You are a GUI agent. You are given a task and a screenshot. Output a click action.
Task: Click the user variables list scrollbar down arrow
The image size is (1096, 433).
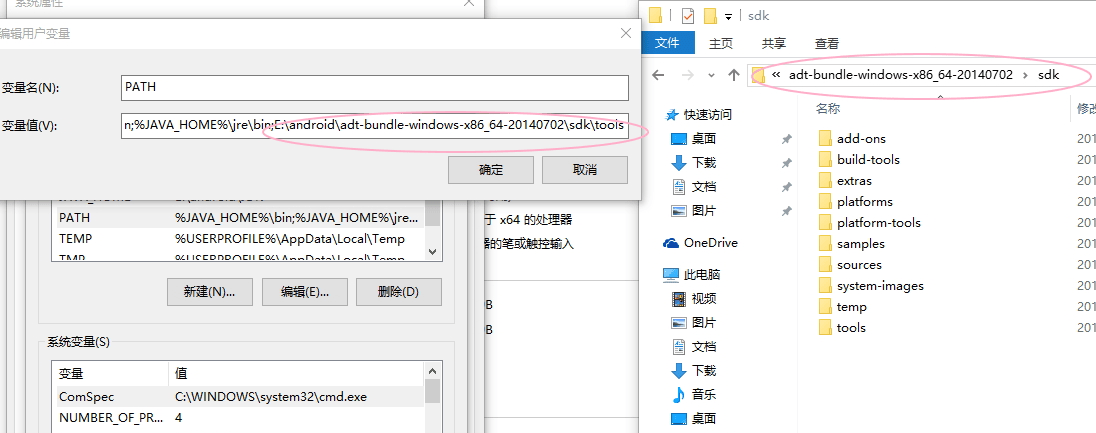click(433, 253)
